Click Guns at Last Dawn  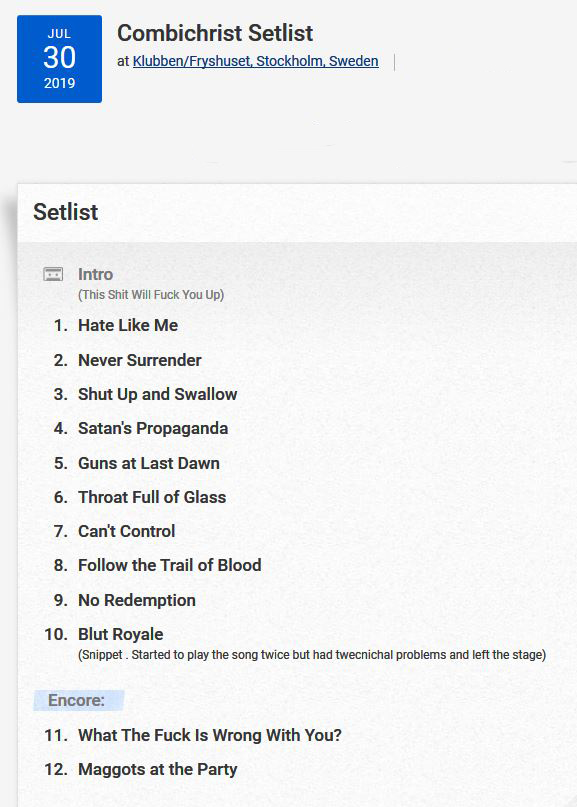coord(149,463)
